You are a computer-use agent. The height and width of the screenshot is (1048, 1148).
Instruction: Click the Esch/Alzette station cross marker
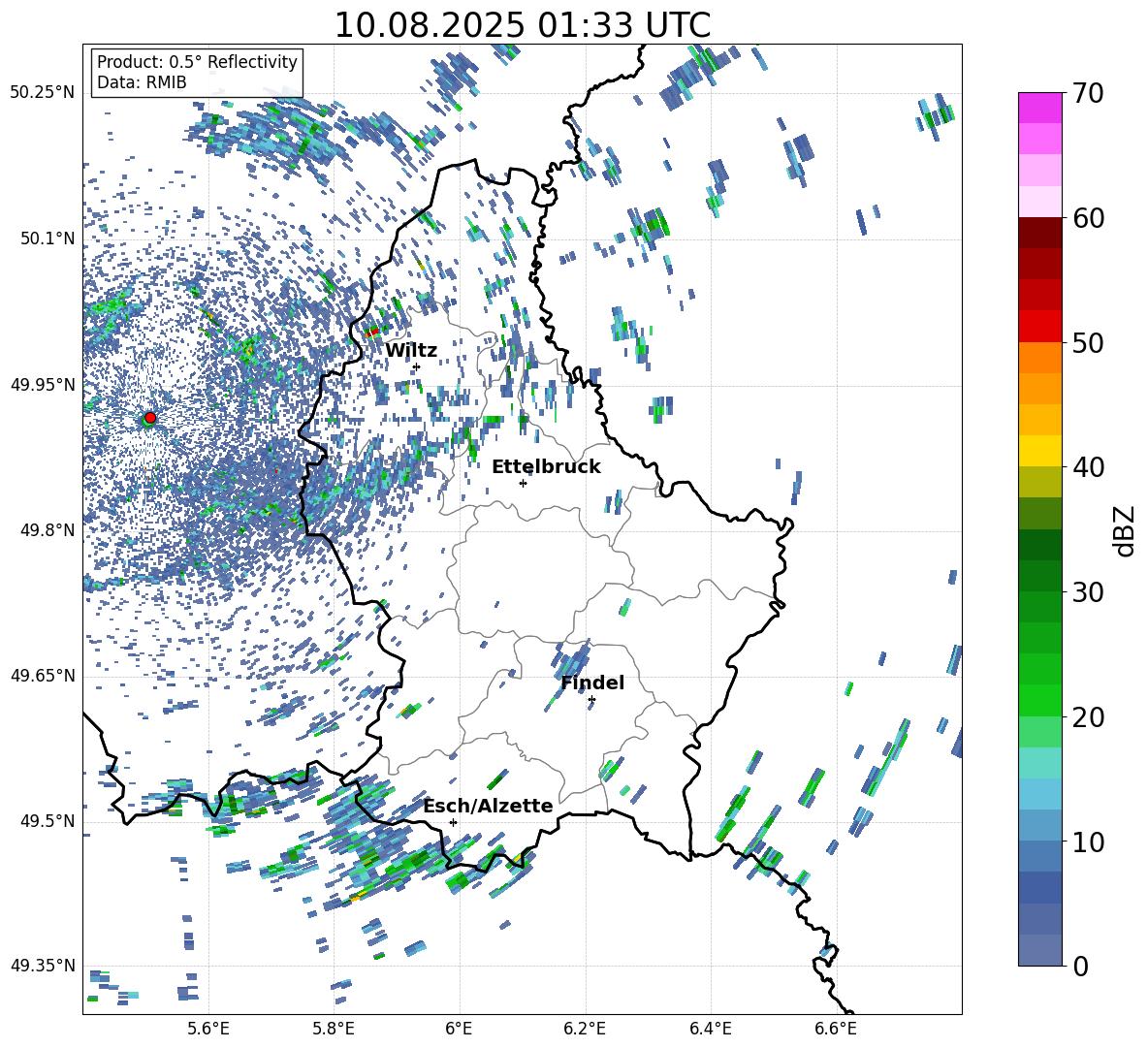tap(453, 822)
